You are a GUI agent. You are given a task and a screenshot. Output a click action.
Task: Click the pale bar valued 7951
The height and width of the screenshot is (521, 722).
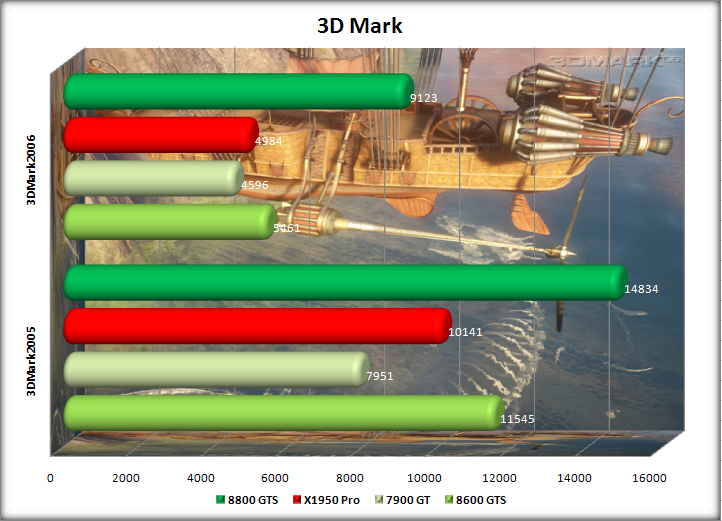pyautogui.click(x=215, y=369)
